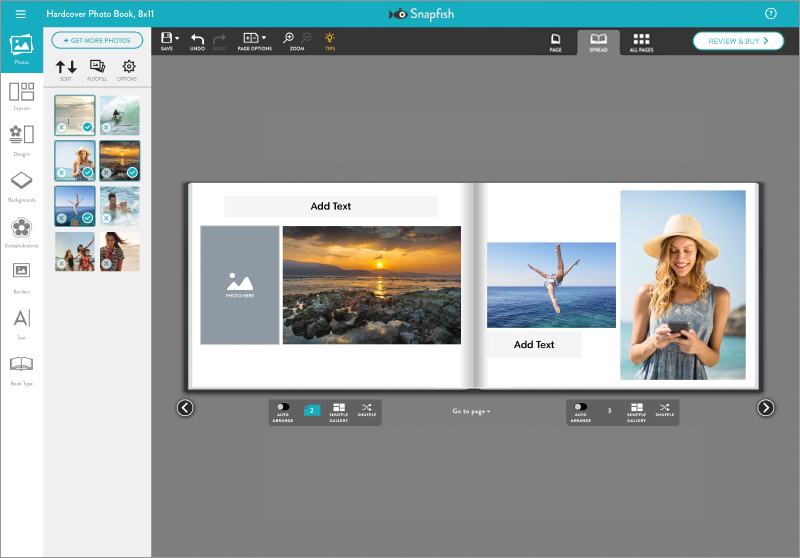Toggle Auto Arrange for page 2

tap(283, 408)
